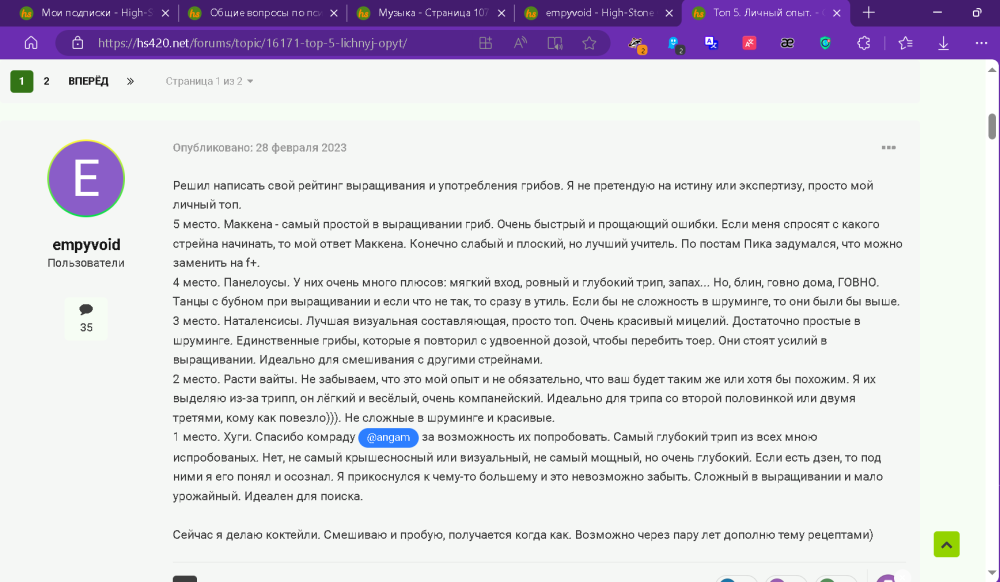Click the "ВПЕРЁД" next page link
Screen dimensions: 1000x582
[x=88, y=81]
